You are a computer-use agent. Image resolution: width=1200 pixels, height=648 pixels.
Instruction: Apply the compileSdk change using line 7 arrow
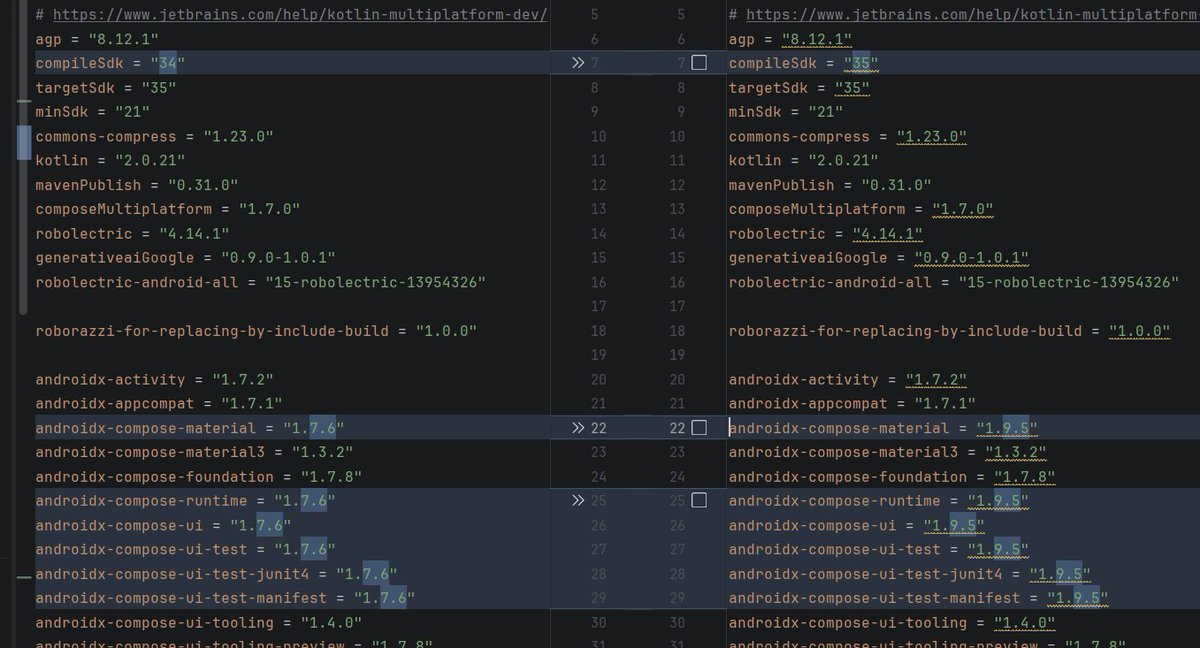click(x=577, y=63)
